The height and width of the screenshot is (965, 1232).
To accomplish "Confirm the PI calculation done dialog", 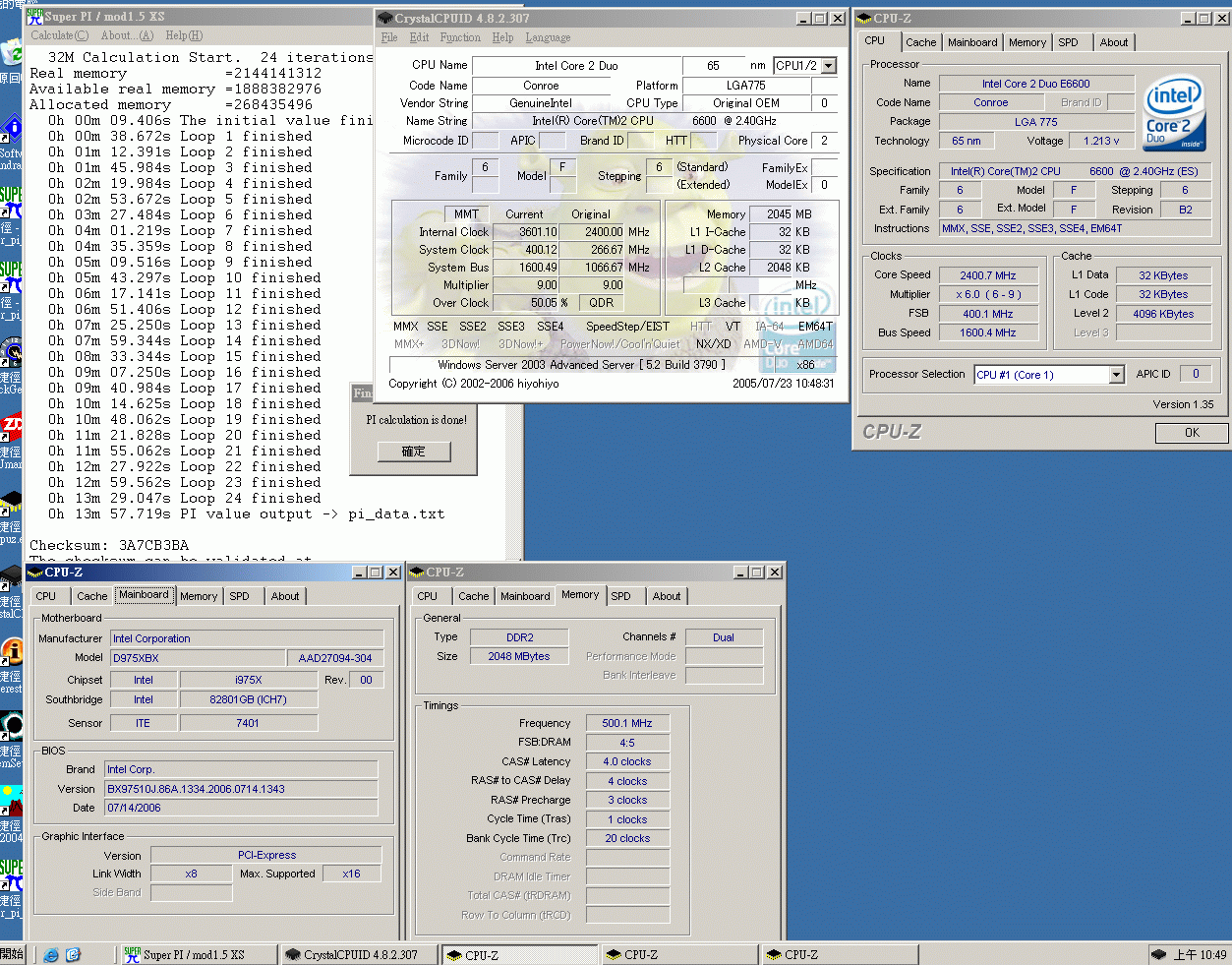I will pos(414,452).
